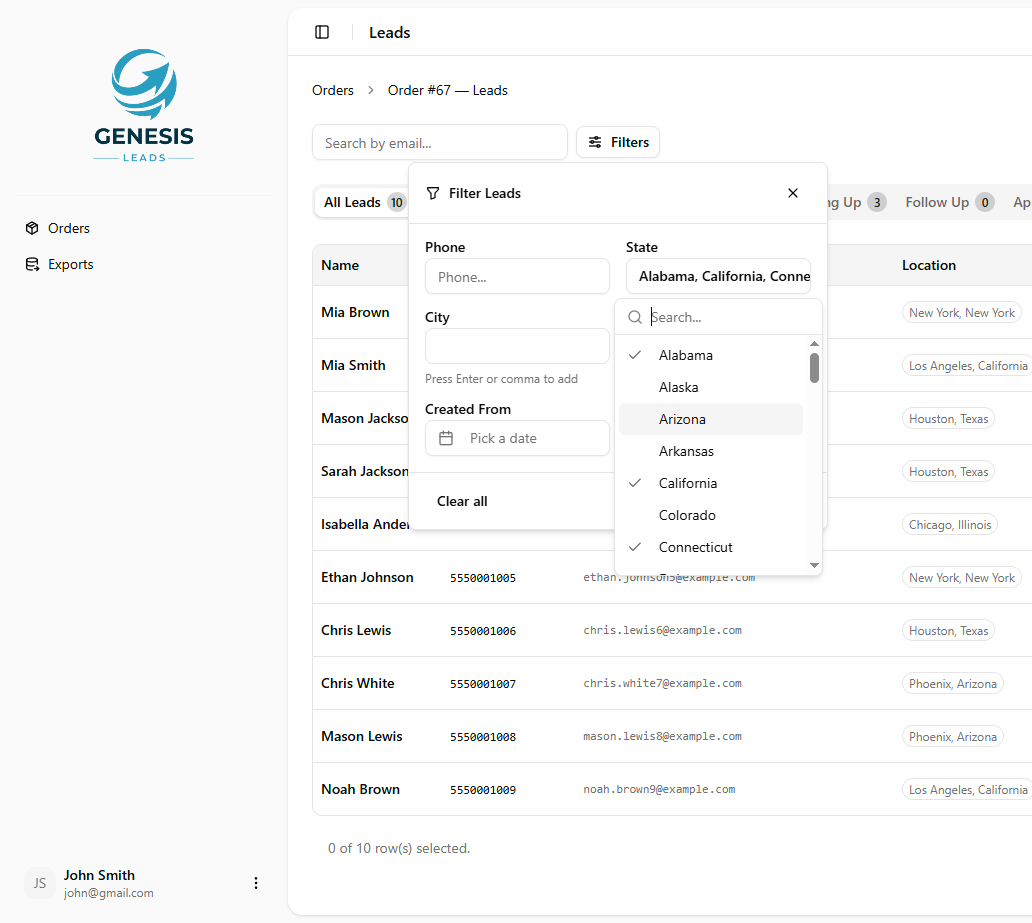Click the Noah Brown row name
Screen dimensions: 1032x923
click(360, 789)
